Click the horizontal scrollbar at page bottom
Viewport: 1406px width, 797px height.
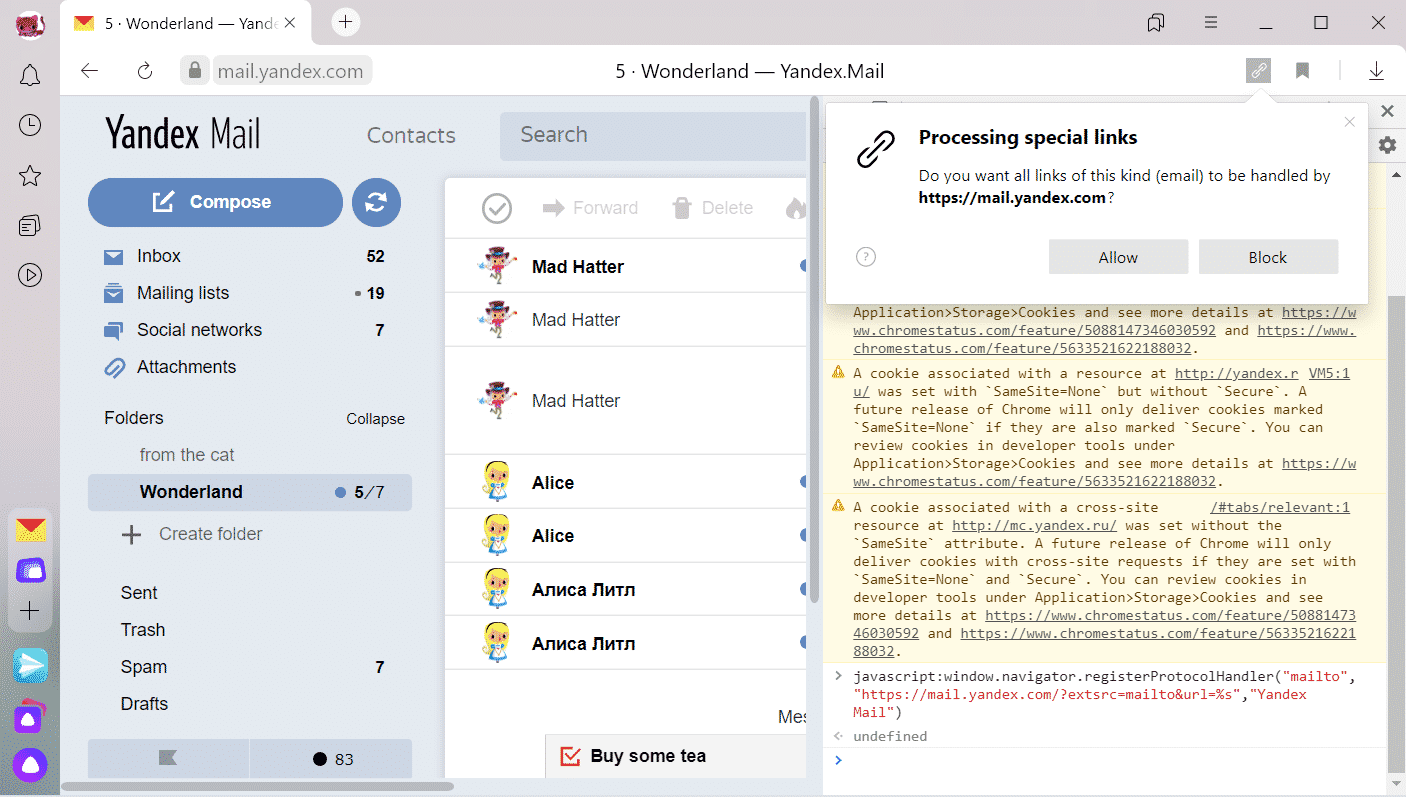[x=258, y=787]
